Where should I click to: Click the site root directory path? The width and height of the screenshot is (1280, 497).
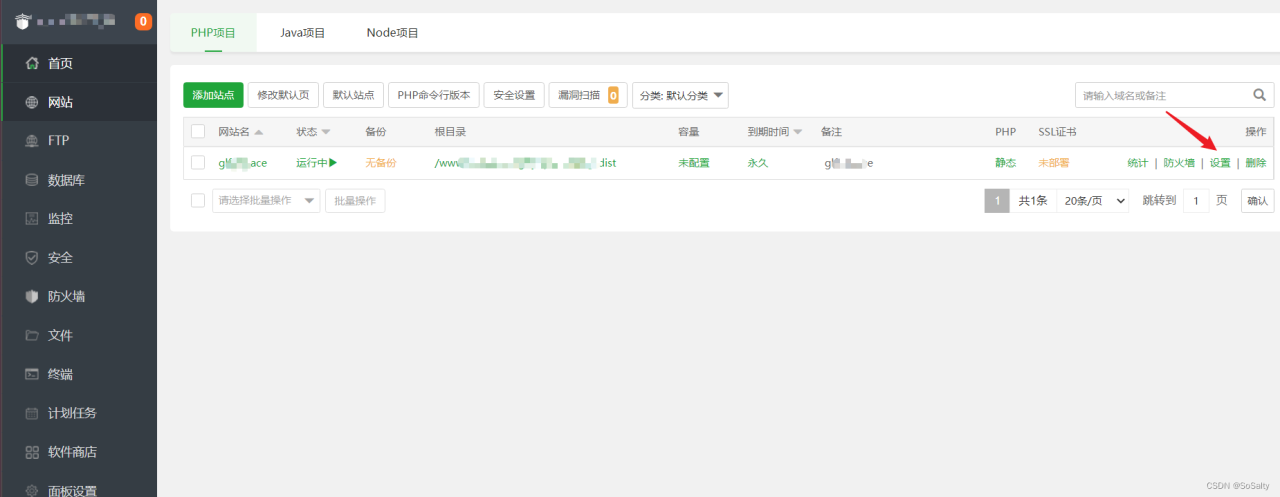point(525,162)
